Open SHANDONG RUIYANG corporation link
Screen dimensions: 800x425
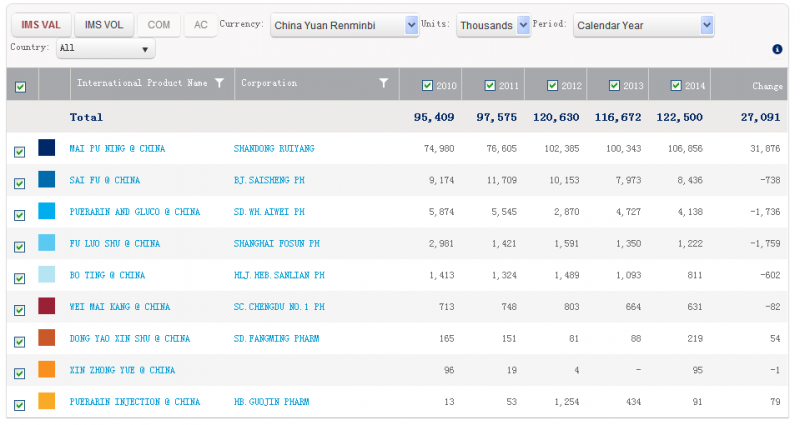point(274,148)
